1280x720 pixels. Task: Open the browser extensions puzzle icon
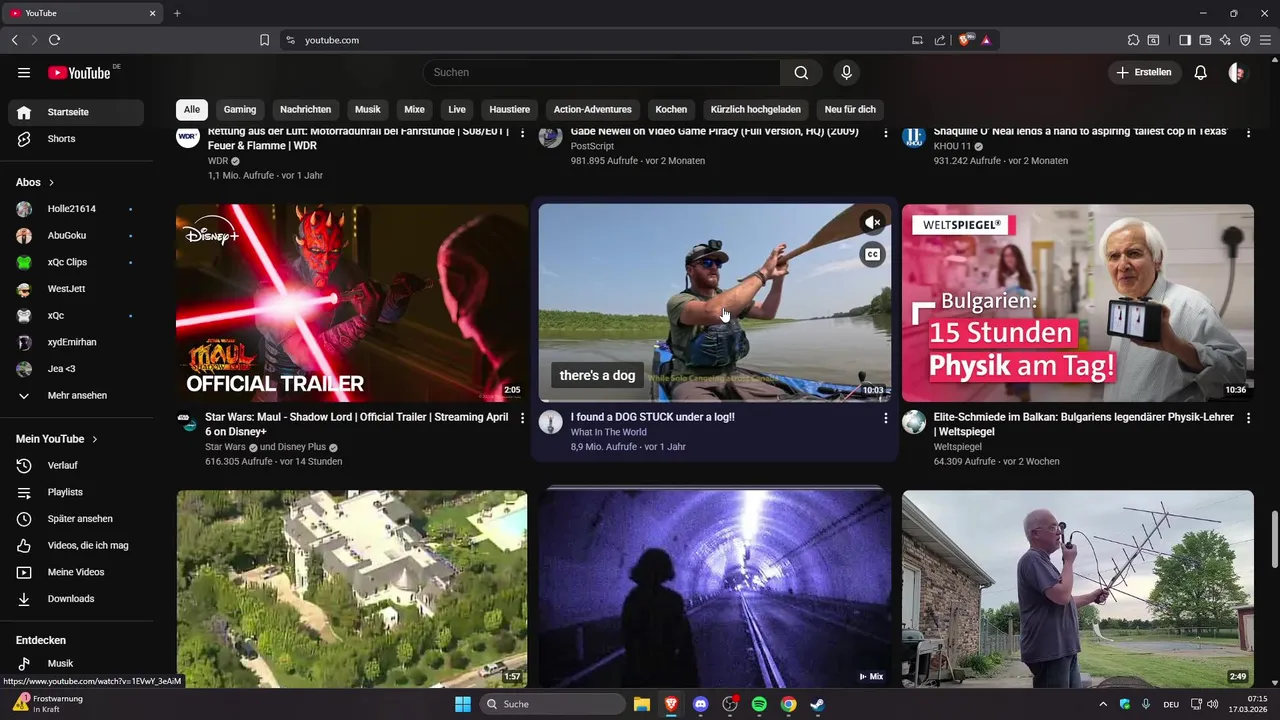1133,40
